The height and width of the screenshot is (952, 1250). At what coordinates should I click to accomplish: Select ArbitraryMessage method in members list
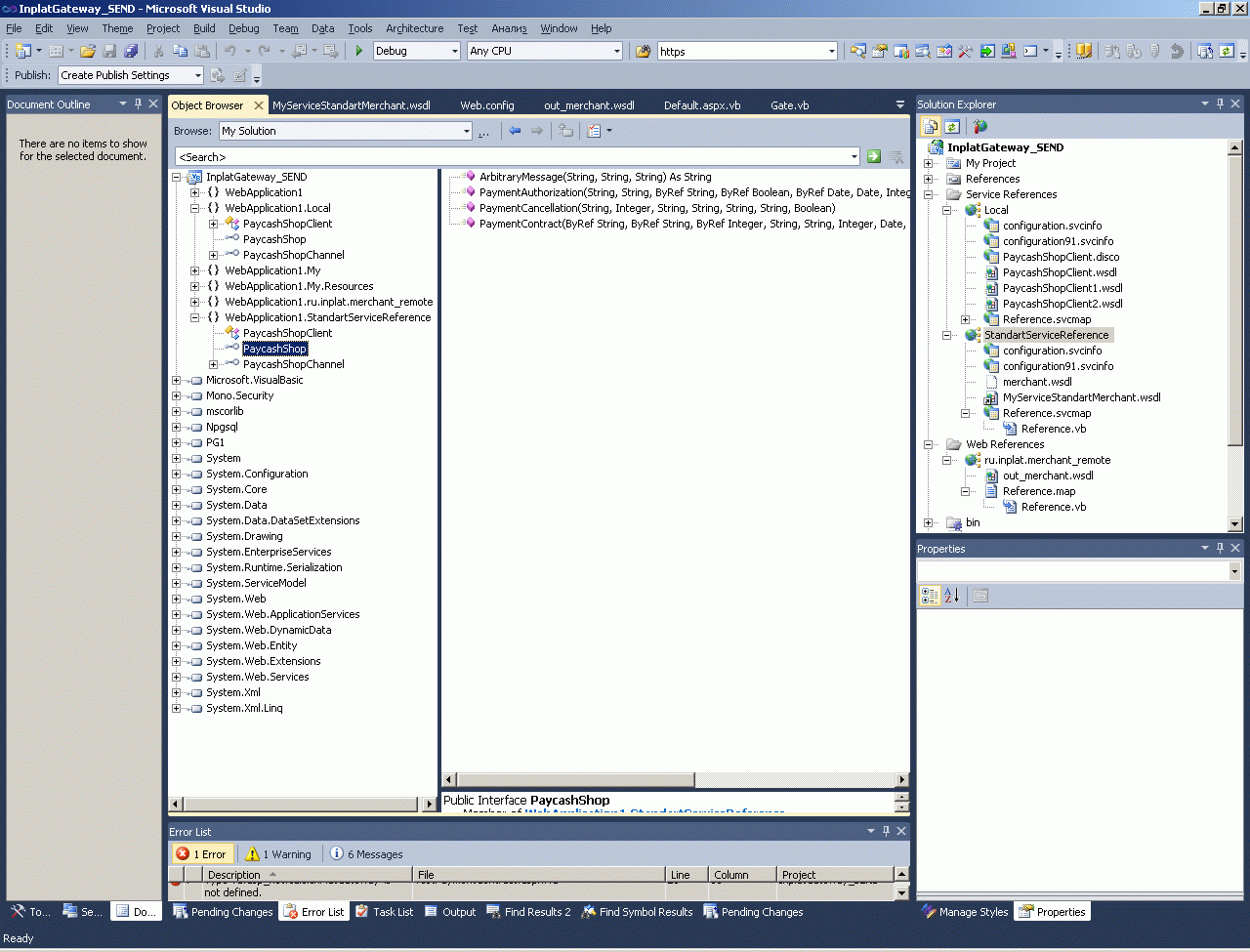[595, 177]
